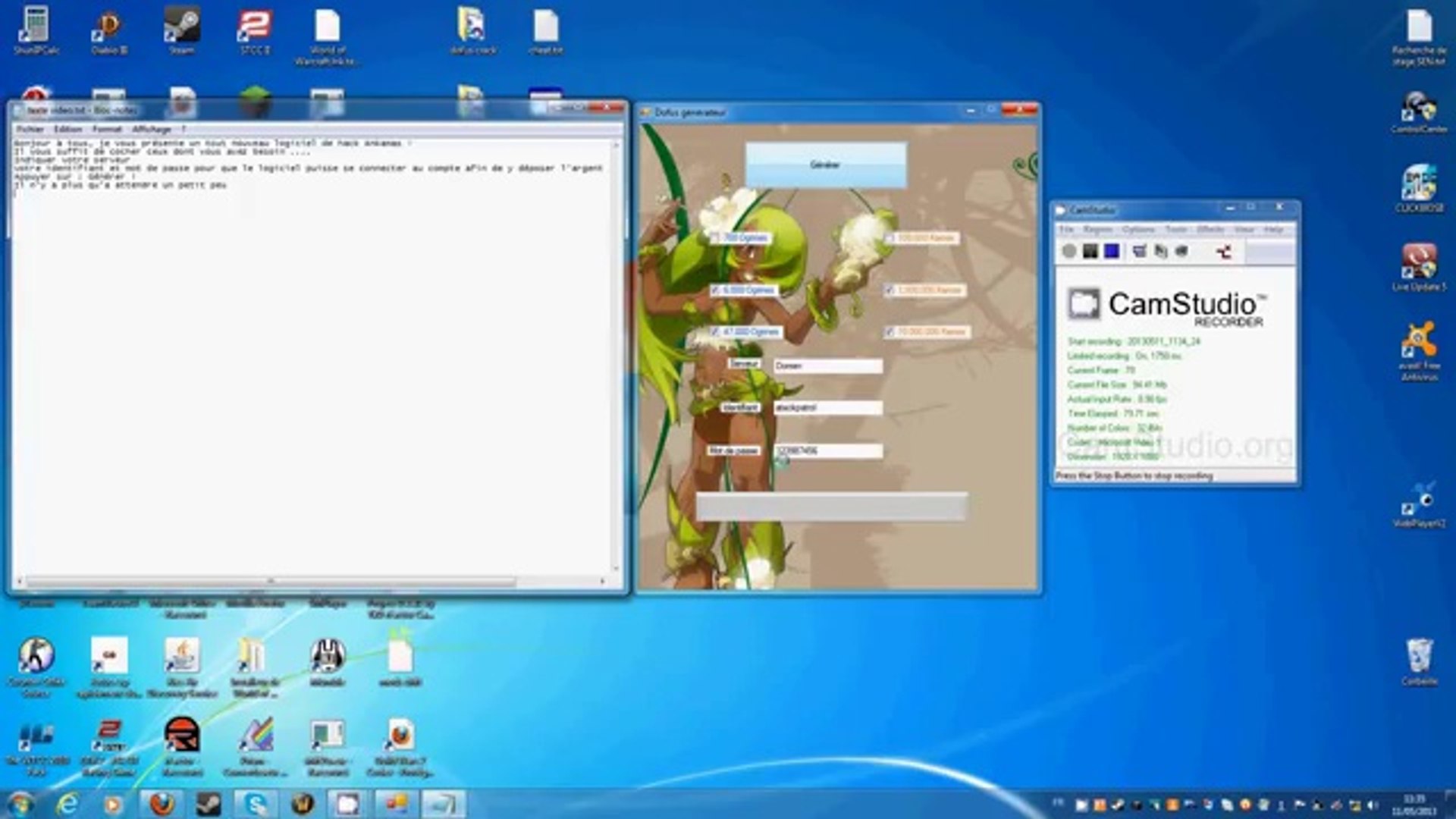Open the Affichage menu in Notepad
The image size is (1456, 819).
(x=152, y=129)
